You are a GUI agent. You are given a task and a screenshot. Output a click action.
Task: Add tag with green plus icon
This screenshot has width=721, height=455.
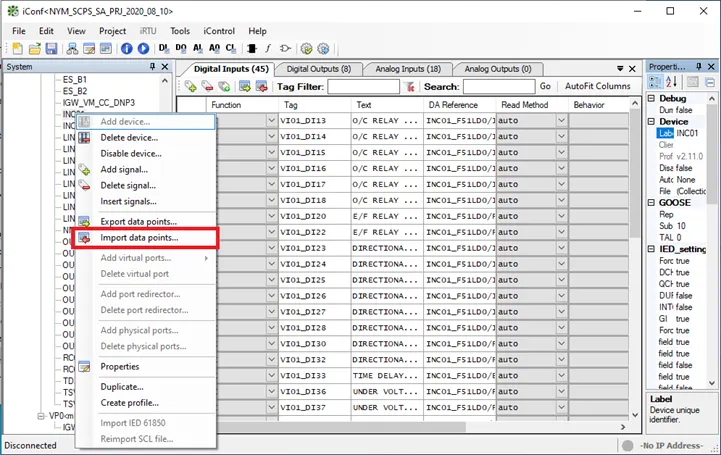[x=190, y=86]
